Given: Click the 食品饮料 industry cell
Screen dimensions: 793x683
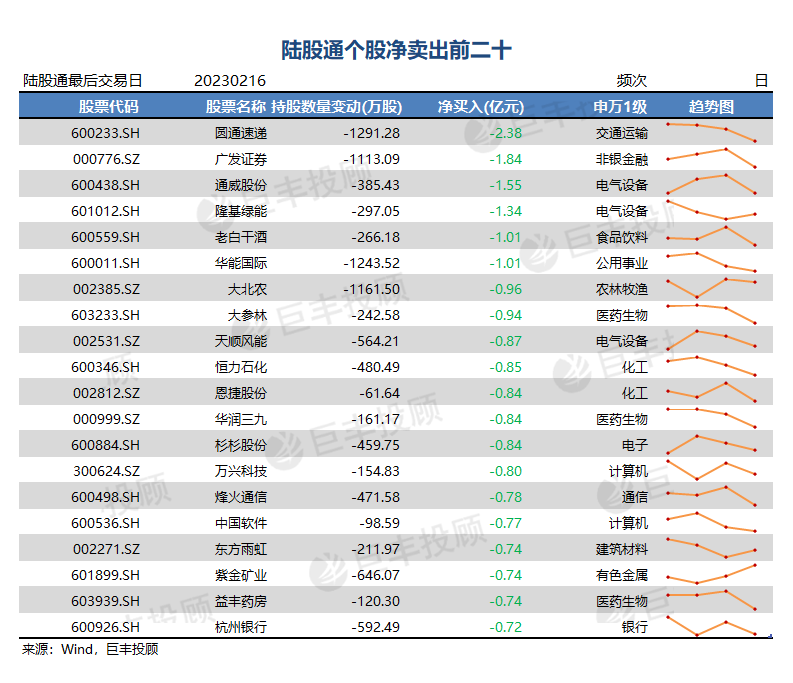Looking at the screenshot, I should click(x=622, y=237).
